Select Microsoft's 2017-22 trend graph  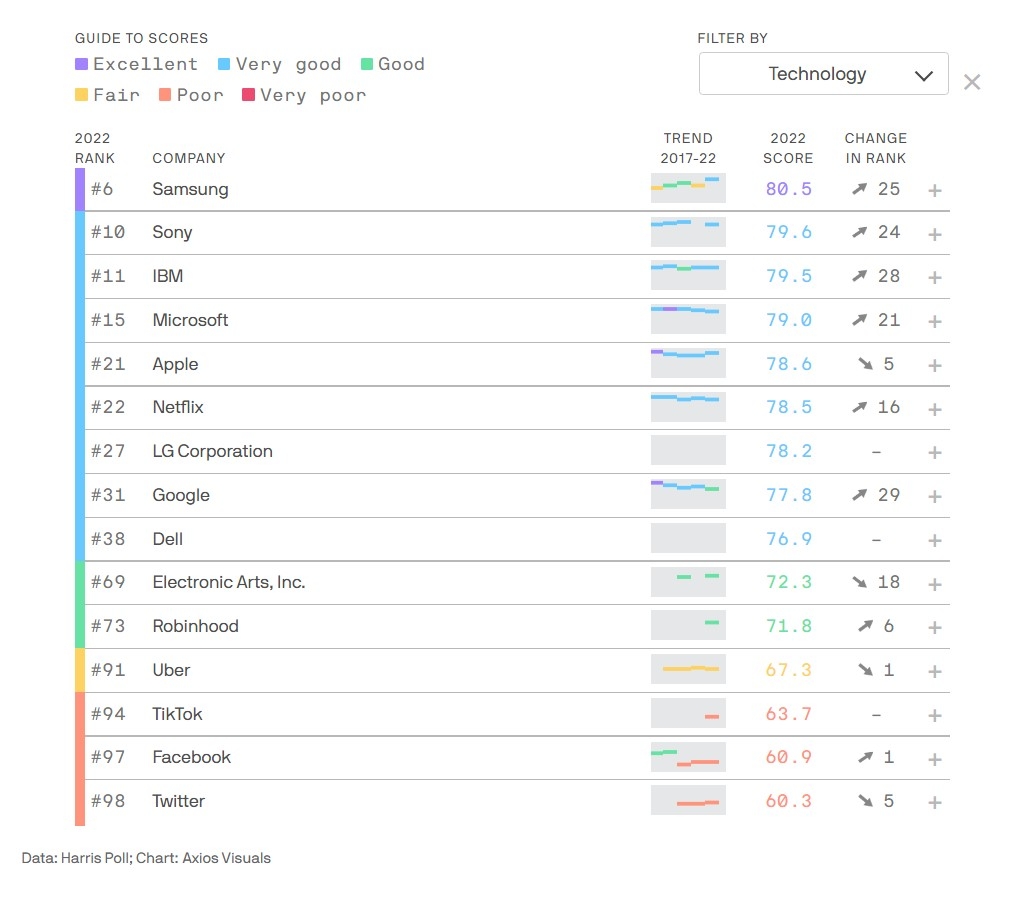688,320
